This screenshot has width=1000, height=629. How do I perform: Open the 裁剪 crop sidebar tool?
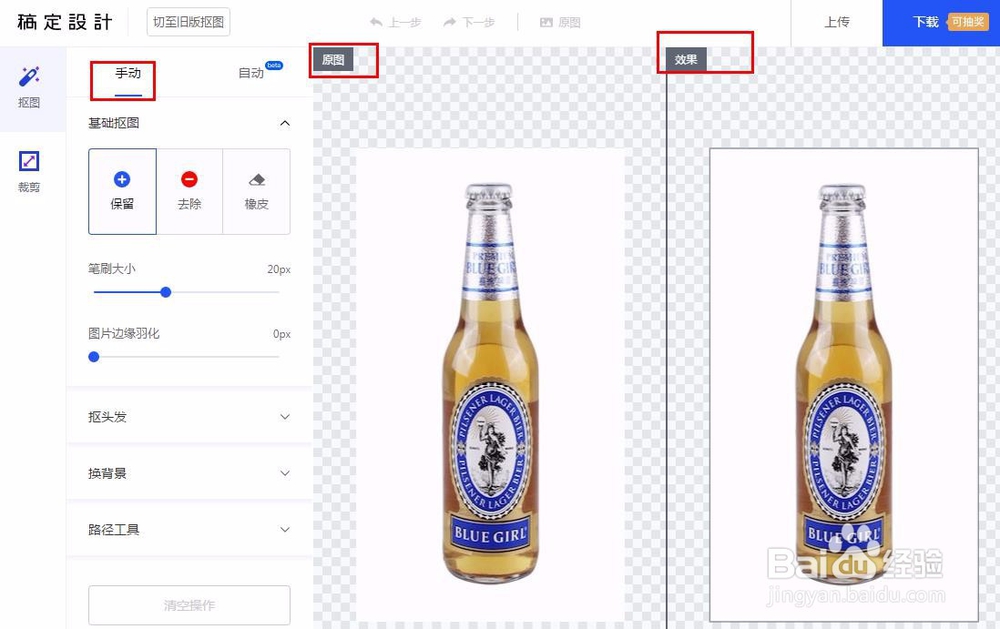(x=29, y=172)
